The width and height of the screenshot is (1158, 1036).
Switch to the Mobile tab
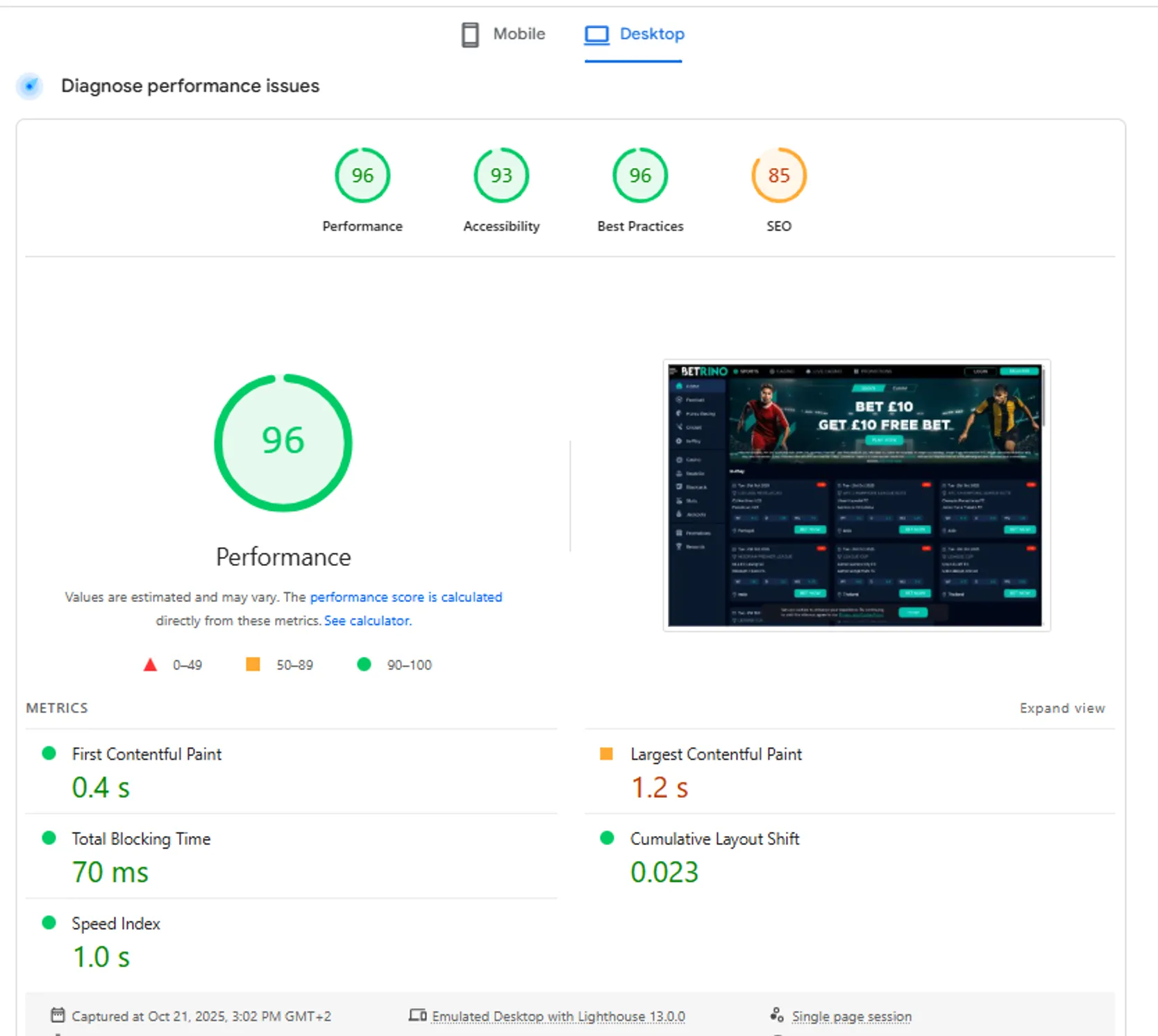point(503,34)
